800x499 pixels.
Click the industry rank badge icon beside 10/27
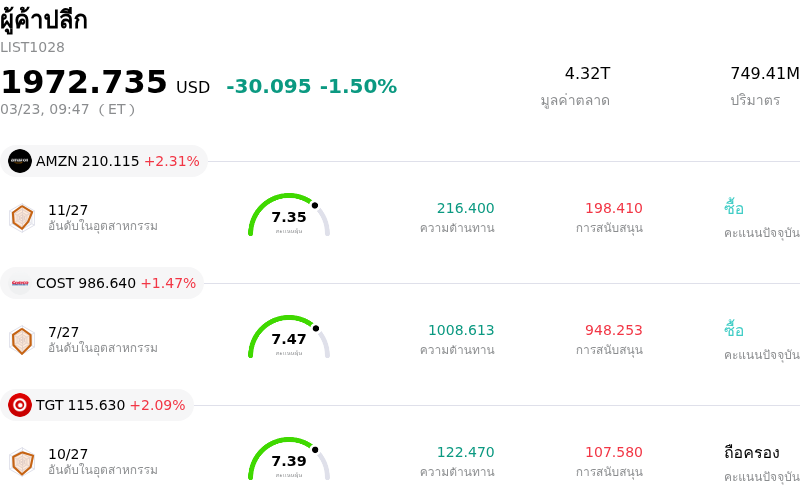[x=22, y=461]
